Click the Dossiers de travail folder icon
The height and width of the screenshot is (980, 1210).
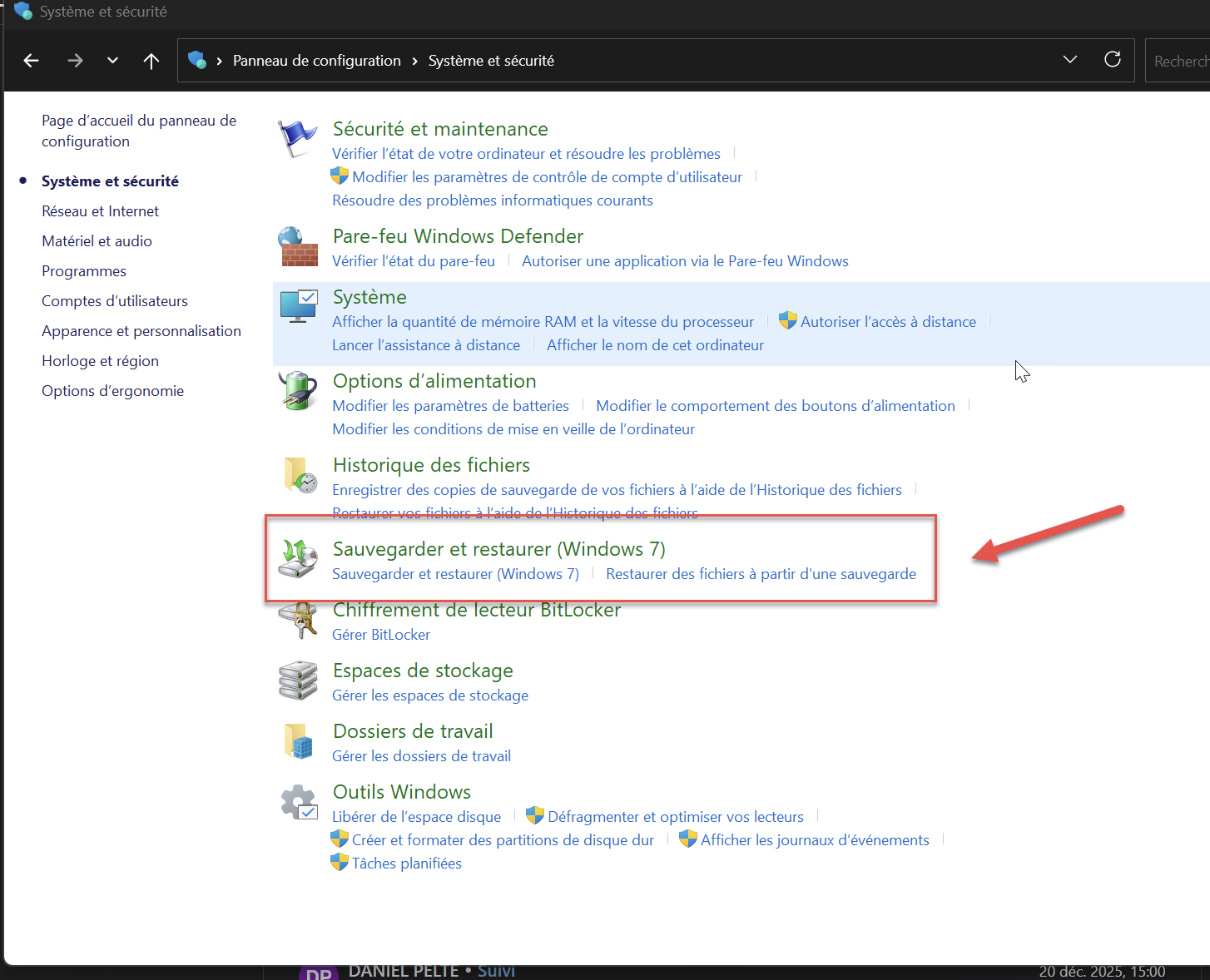pyautogui.click(x=298, y=741)
